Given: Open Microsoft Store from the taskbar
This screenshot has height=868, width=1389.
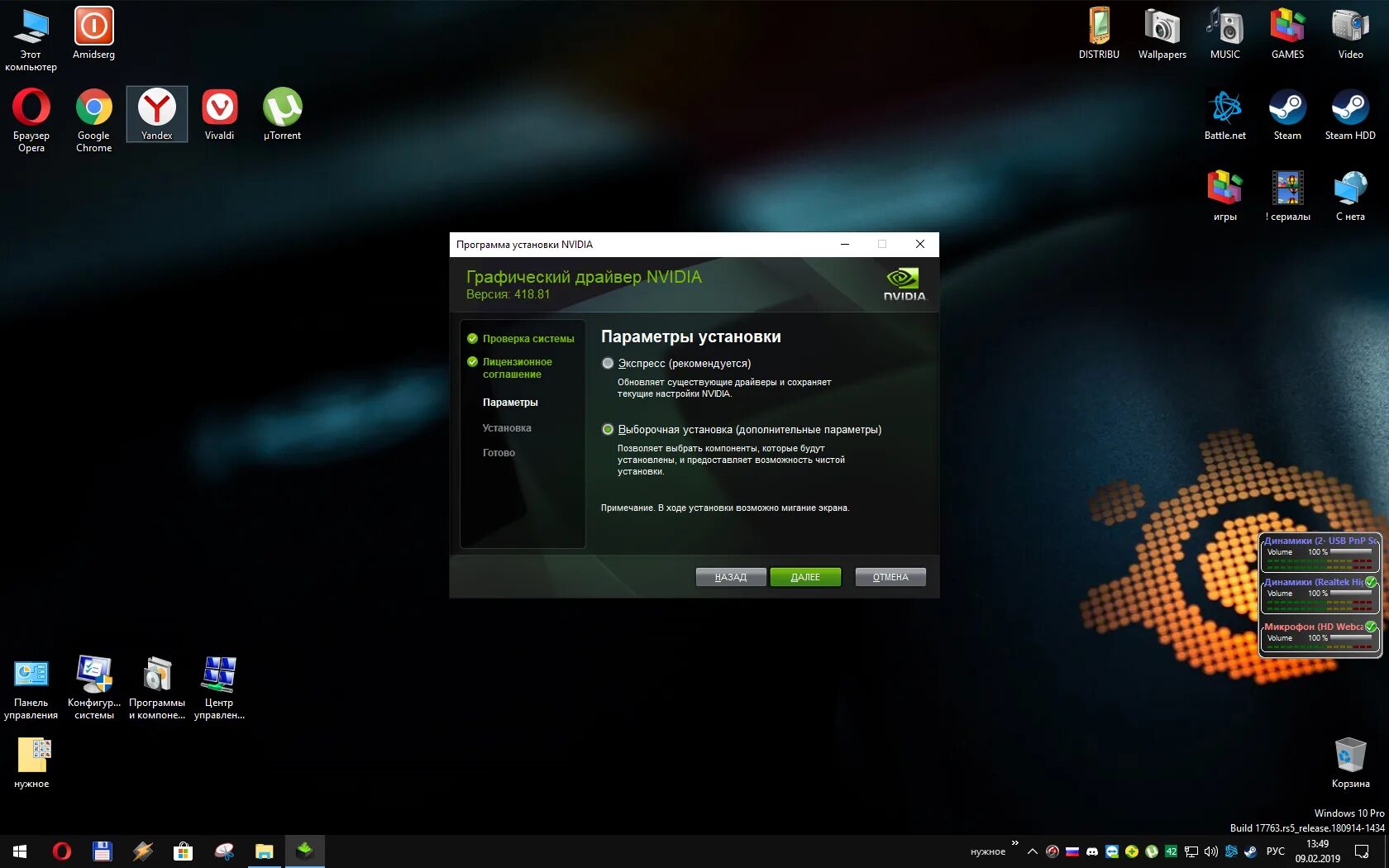Looking at the screenshot, I should pos(184,851).
